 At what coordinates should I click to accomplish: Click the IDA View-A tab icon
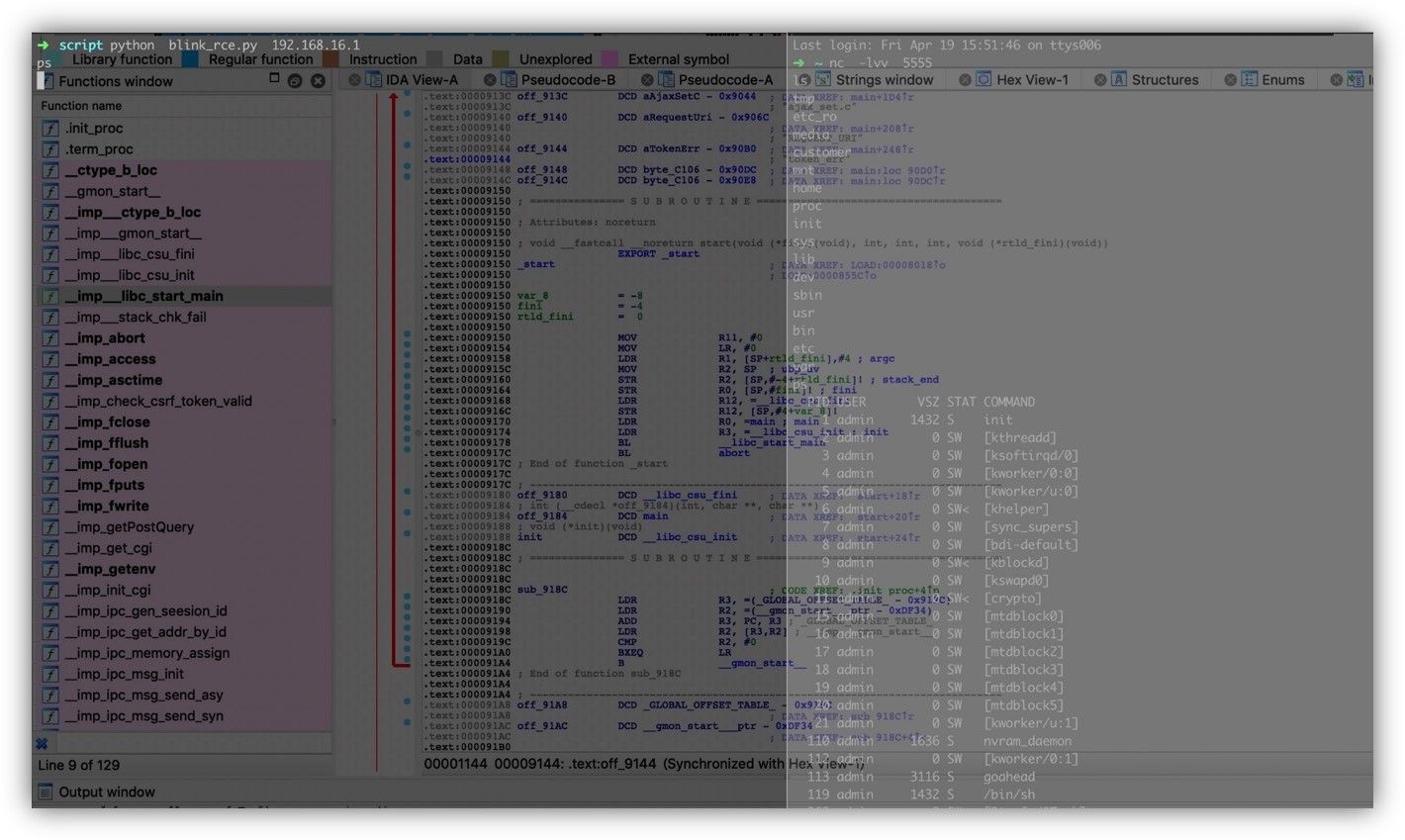(x=374, y=79)
